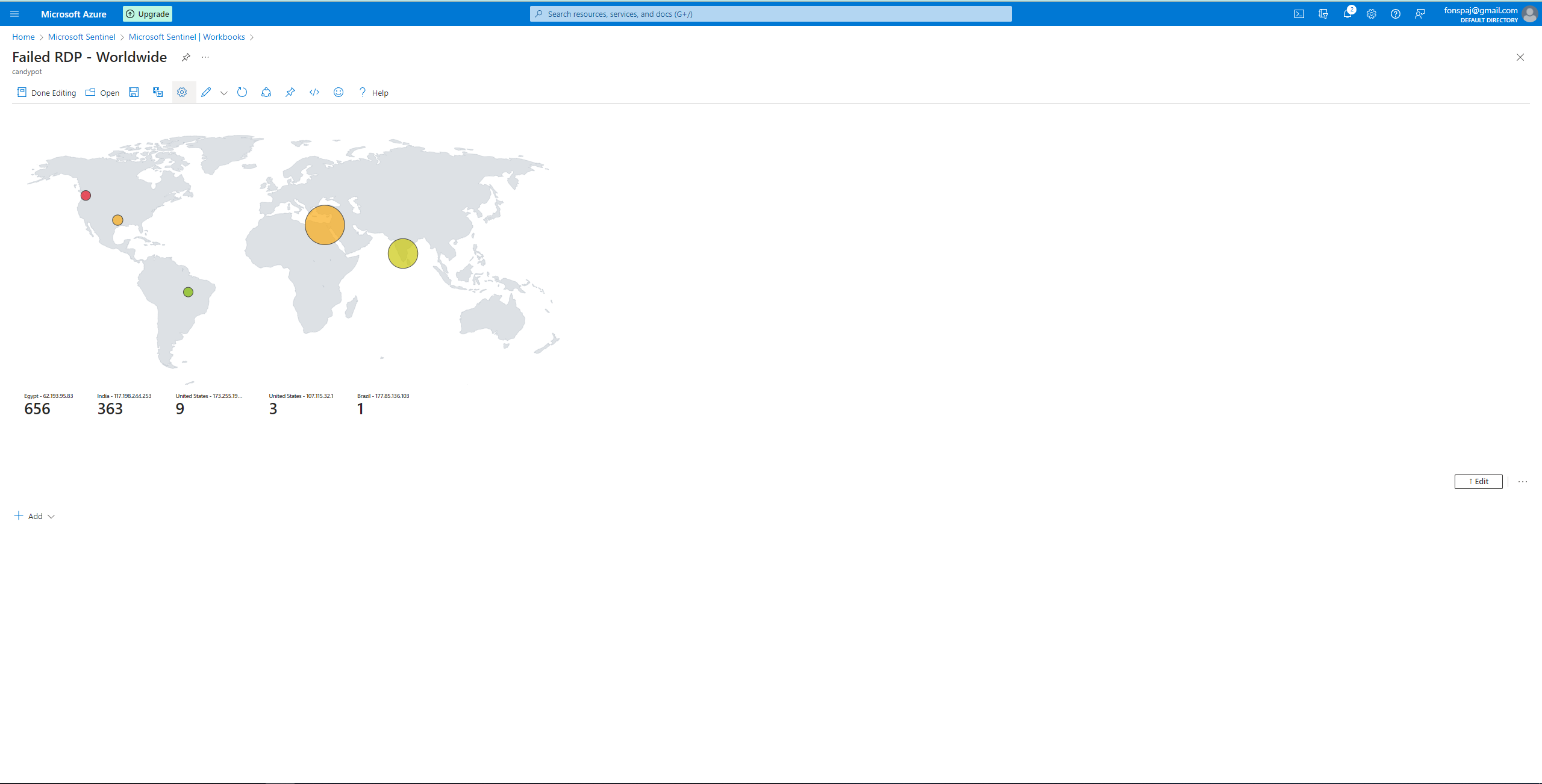The image size is (1542, 784).
Task: Expand the Add dropdown
Action: [34, 516]
